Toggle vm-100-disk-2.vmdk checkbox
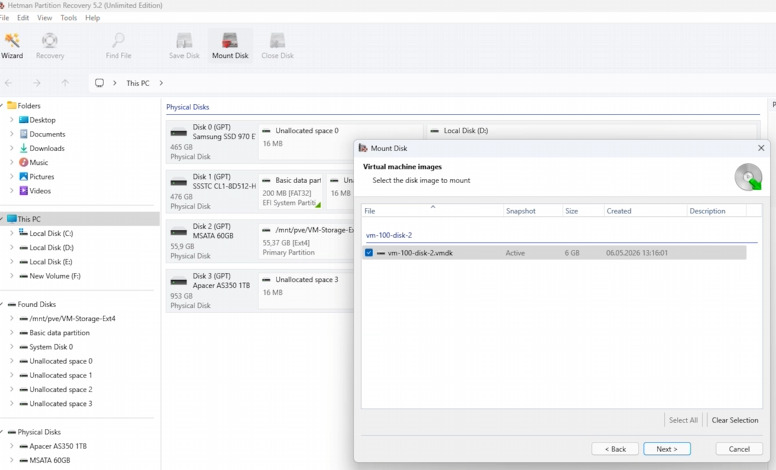The height and width of the screenshot is (470, 776). click(369, 253)
